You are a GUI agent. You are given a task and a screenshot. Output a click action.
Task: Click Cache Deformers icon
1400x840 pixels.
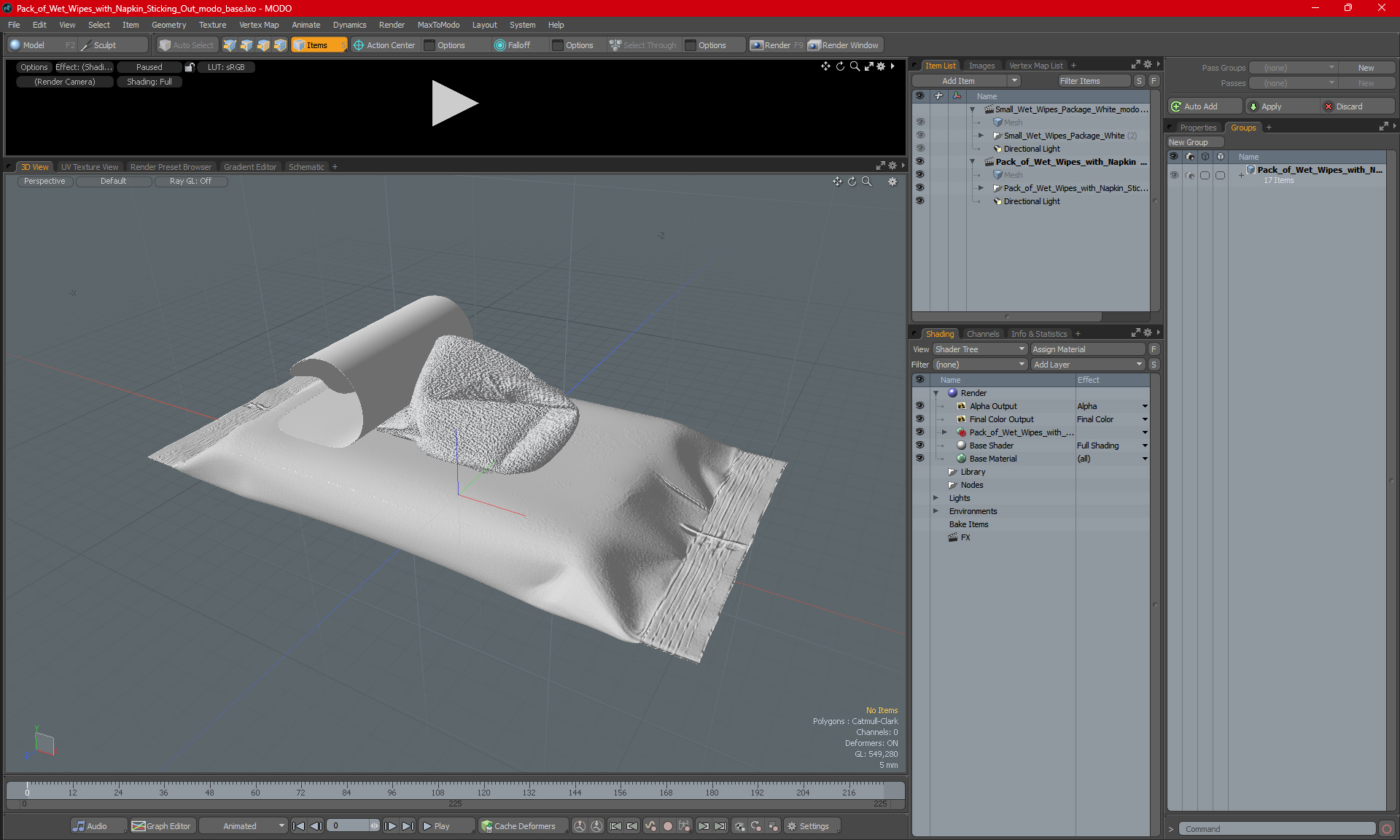click(486, 826)
